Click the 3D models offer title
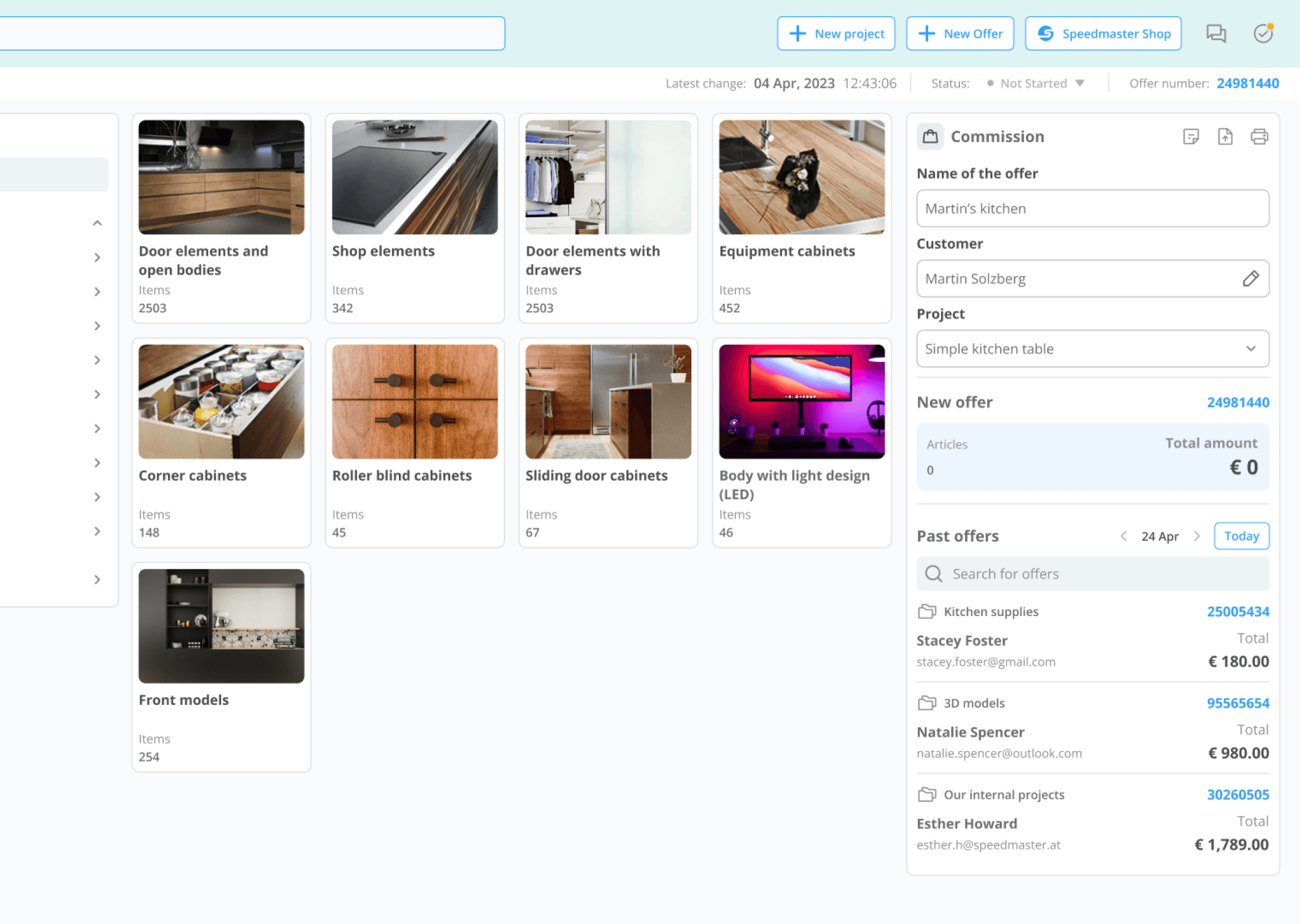The image size is (1300, 924). [x=974, y=703]
